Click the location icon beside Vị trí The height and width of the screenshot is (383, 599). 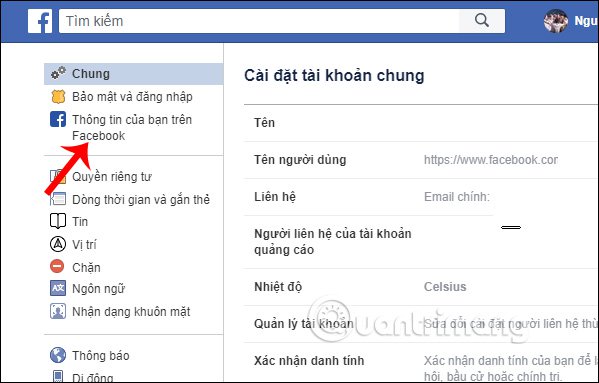[58, 244]
